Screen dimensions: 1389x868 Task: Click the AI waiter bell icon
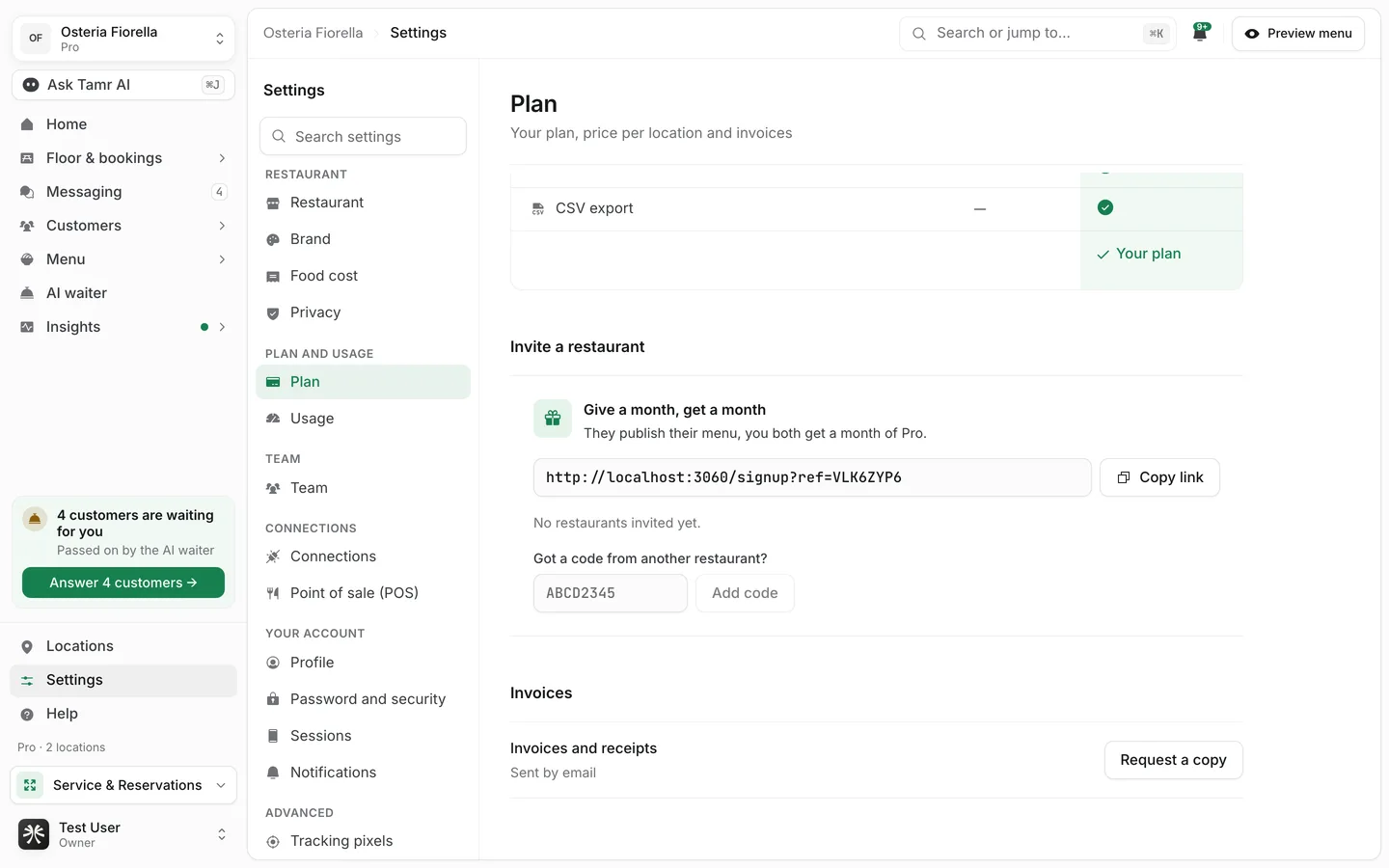(x=27, y=293)
